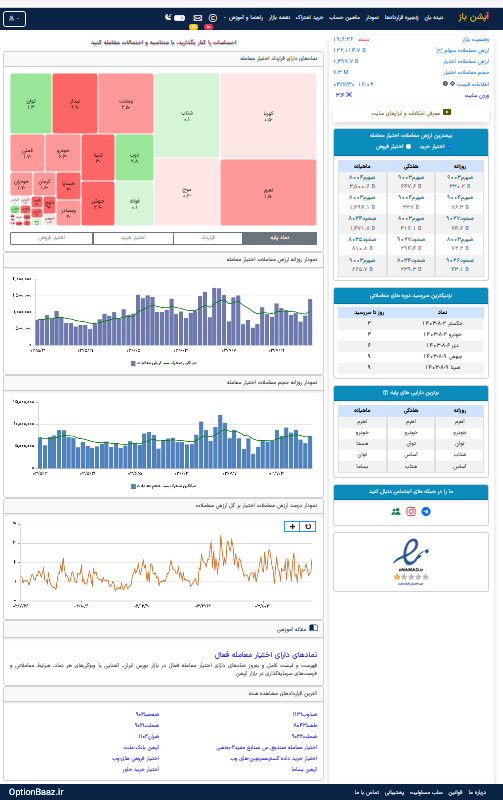Click the اهرم treemap tile
This screenshot has width=503, height=800.
(268, 192)
